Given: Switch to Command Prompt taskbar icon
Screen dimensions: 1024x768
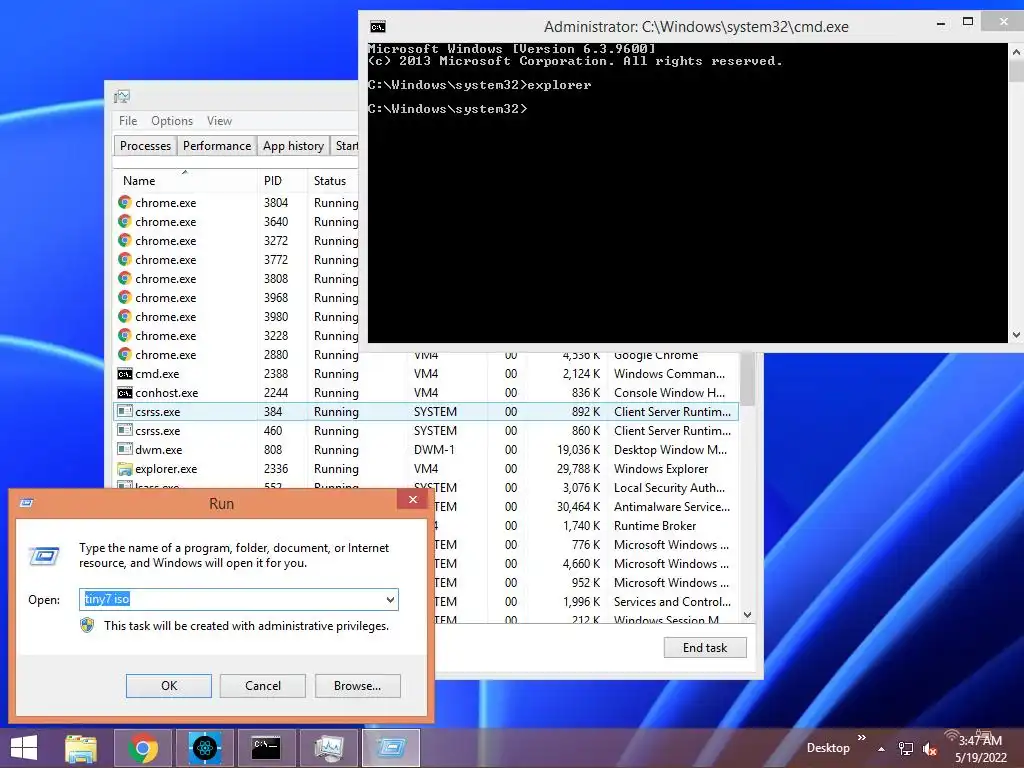Looking at the screenshot, I should coord(266,748).
